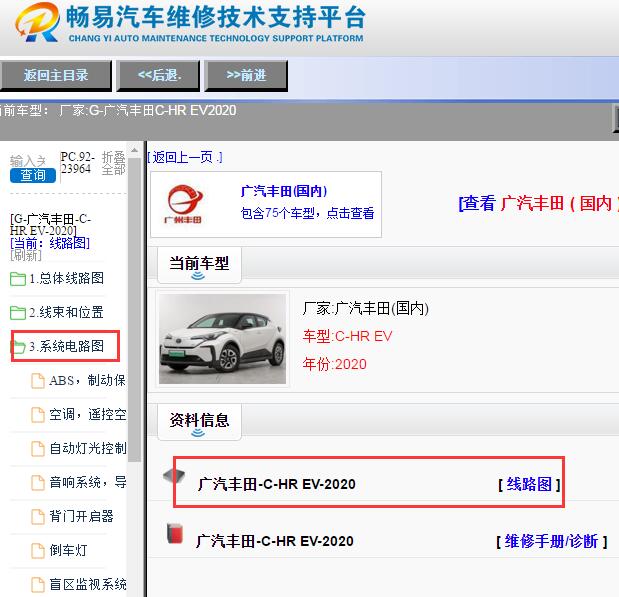Open folder icon for 1.总体线路图
Screen dimensions: 619x597
tap(18, 279)
